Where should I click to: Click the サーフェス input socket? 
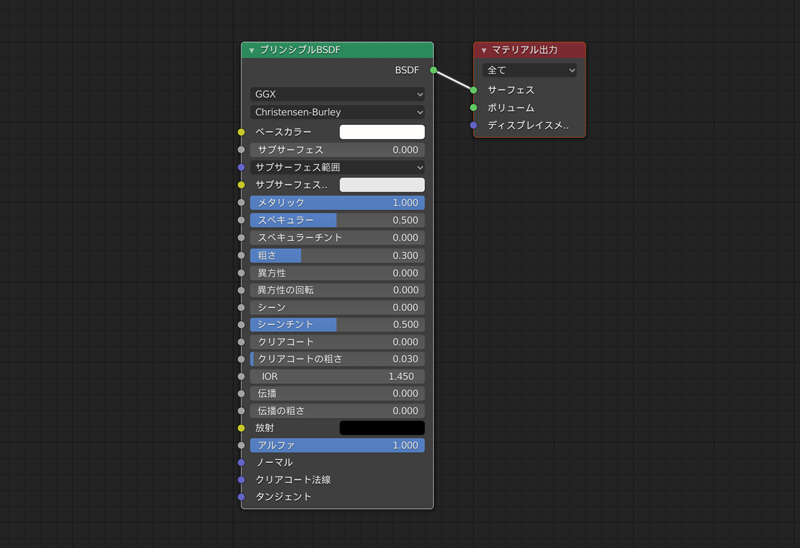click(x=474, y=90)
